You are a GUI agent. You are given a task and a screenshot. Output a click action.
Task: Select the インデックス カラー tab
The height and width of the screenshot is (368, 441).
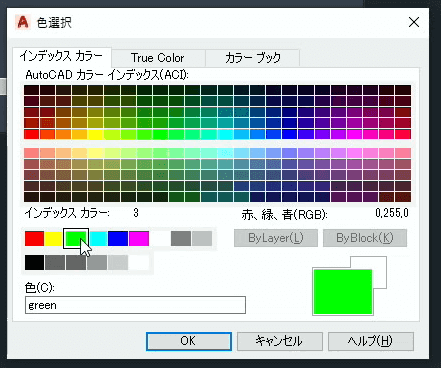pos(61,56)
